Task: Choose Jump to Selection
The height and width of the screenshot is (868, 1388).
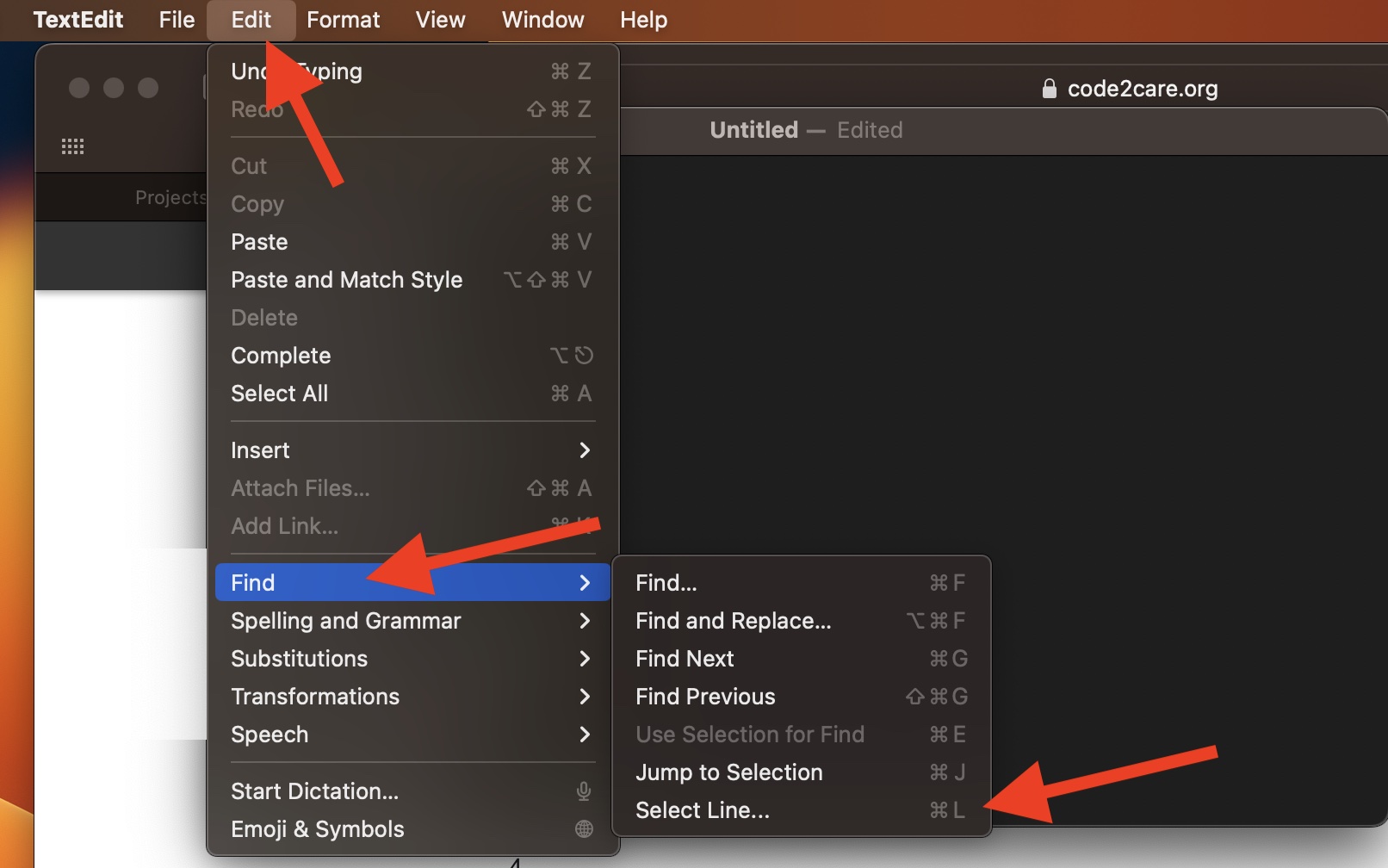Action: point(728,772)
